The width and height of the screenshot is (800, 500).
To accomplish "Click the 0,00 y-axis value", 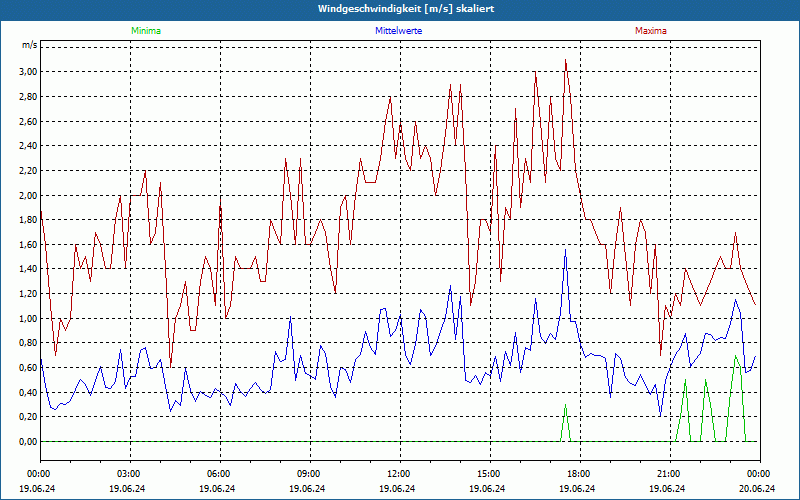I will click(28, 442).
